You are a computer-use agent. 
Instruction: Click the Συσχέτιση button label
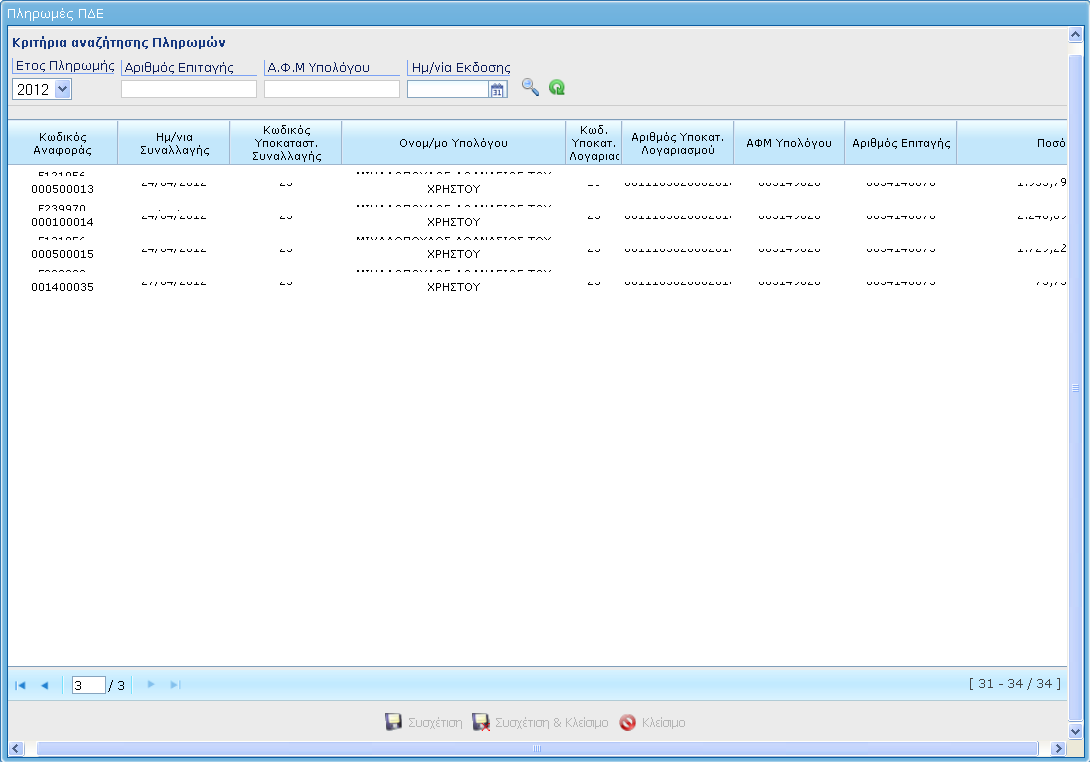(435, 723)
